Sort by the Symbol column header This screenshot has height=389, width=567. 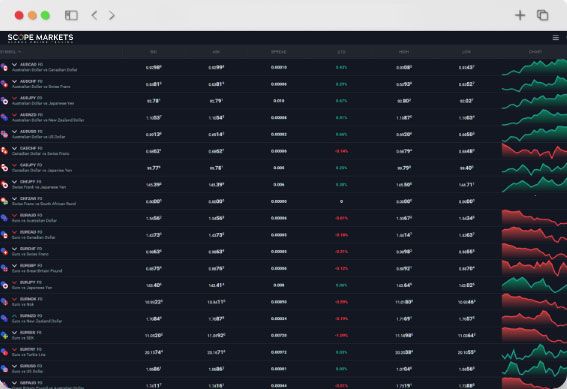pos(10,52)
